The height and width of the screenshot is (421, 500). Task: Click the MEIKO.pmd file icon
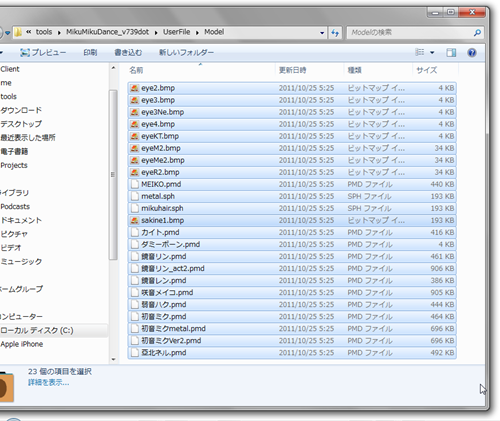tap(134, 184)
